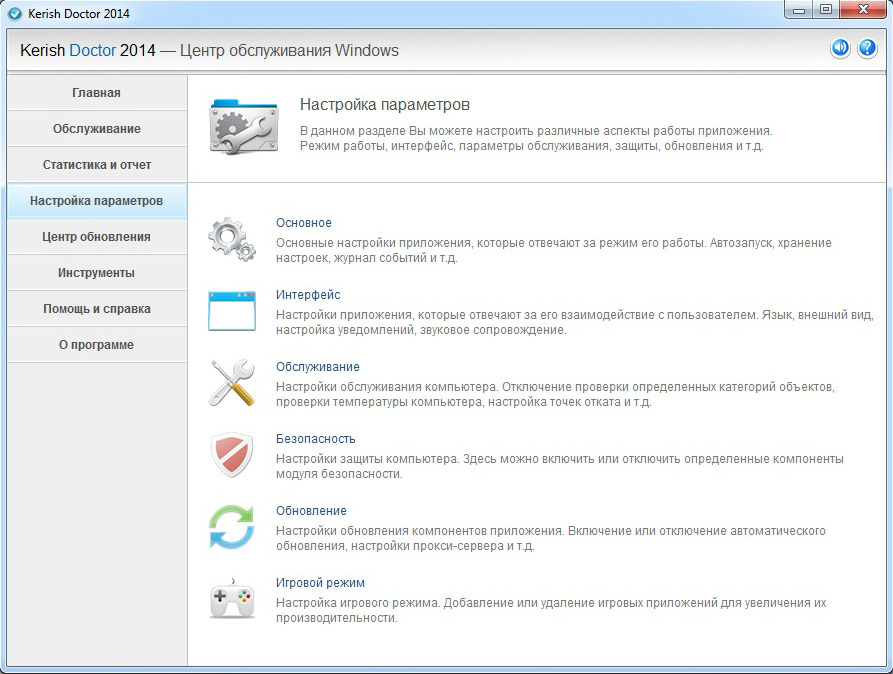Click description starting 'Настройки обслуживания компьютера'

tap(555, 394)
